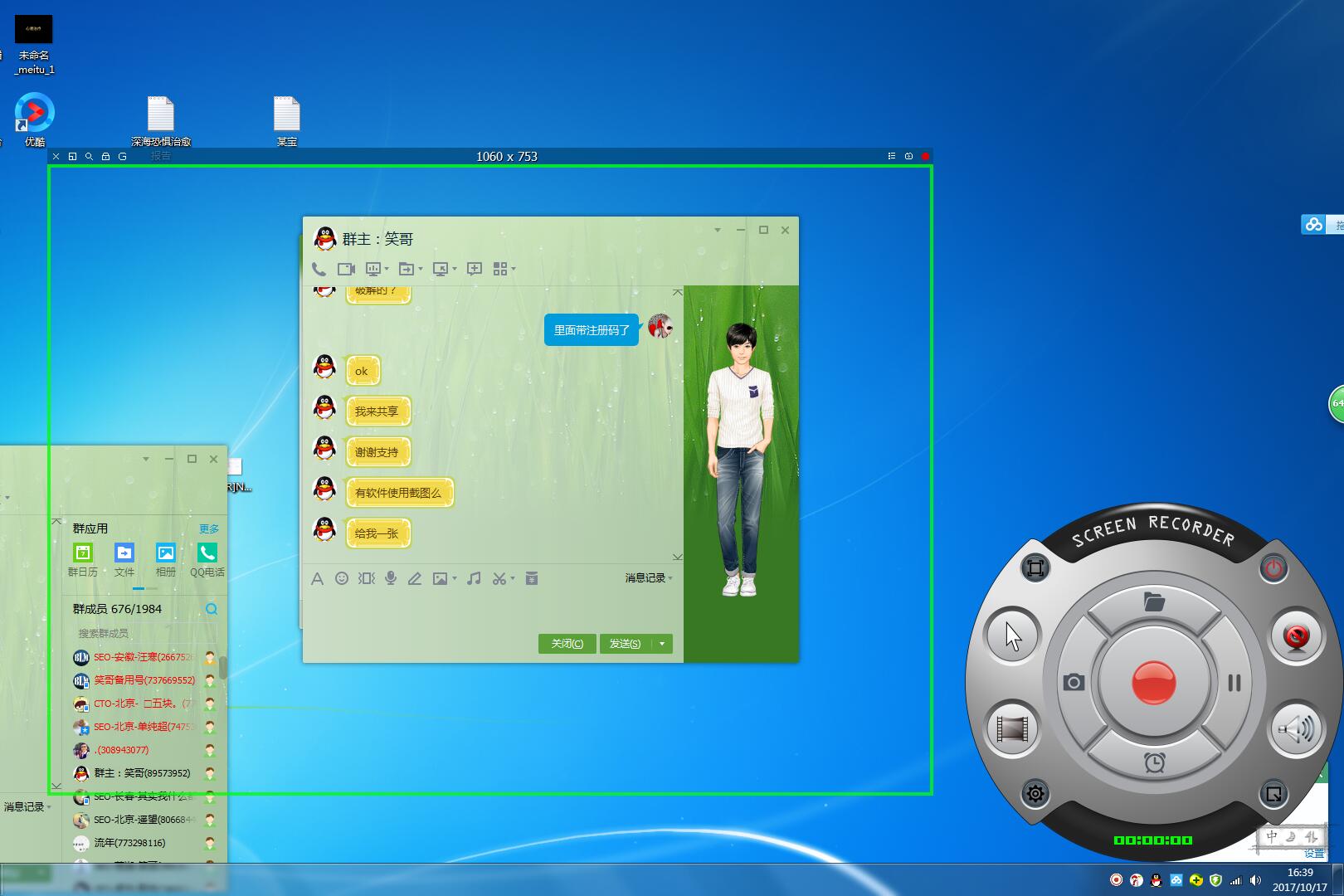
Task: Expand the send picture dropdown arrow
Action: [455, 578]
